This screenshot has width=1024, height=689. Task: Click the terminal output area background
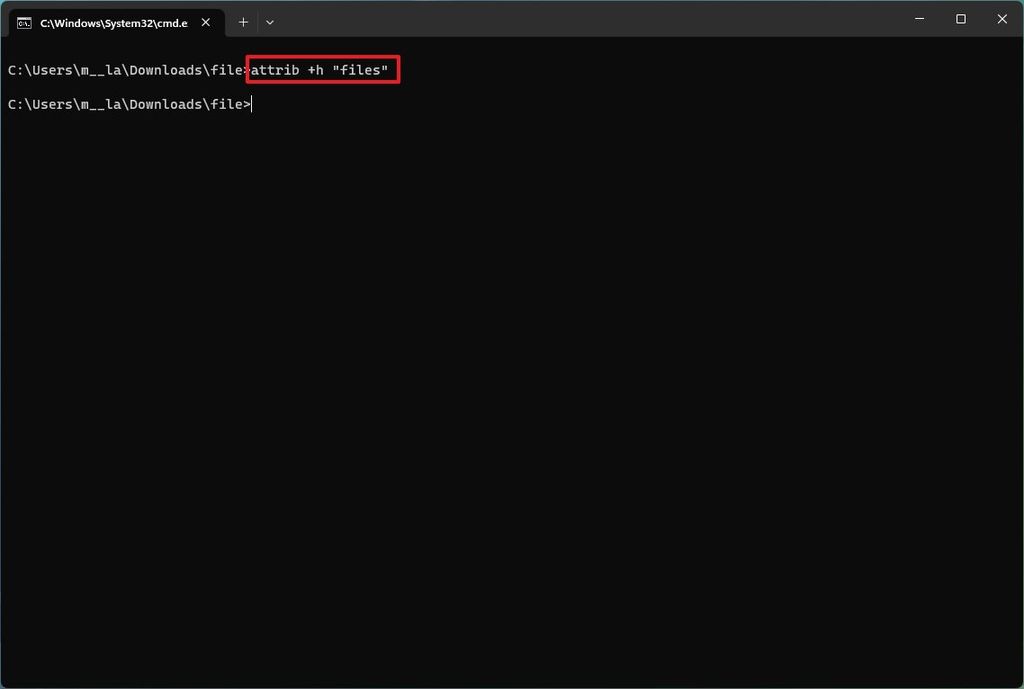(x=512, y=400)
